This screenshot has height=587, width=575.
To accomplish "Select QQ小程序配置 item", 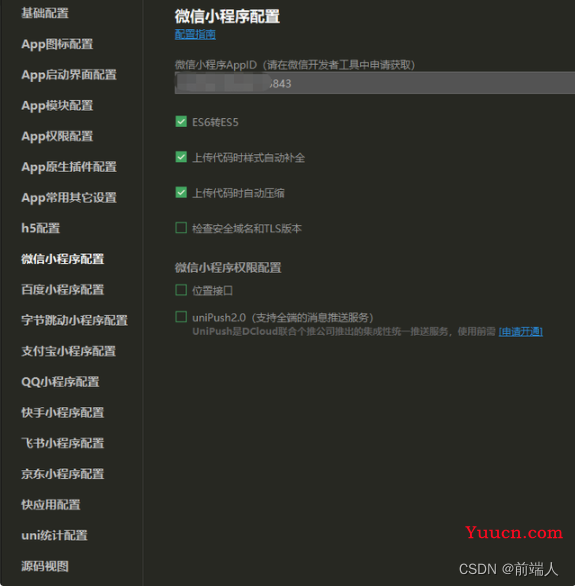I will pos(60,382).
